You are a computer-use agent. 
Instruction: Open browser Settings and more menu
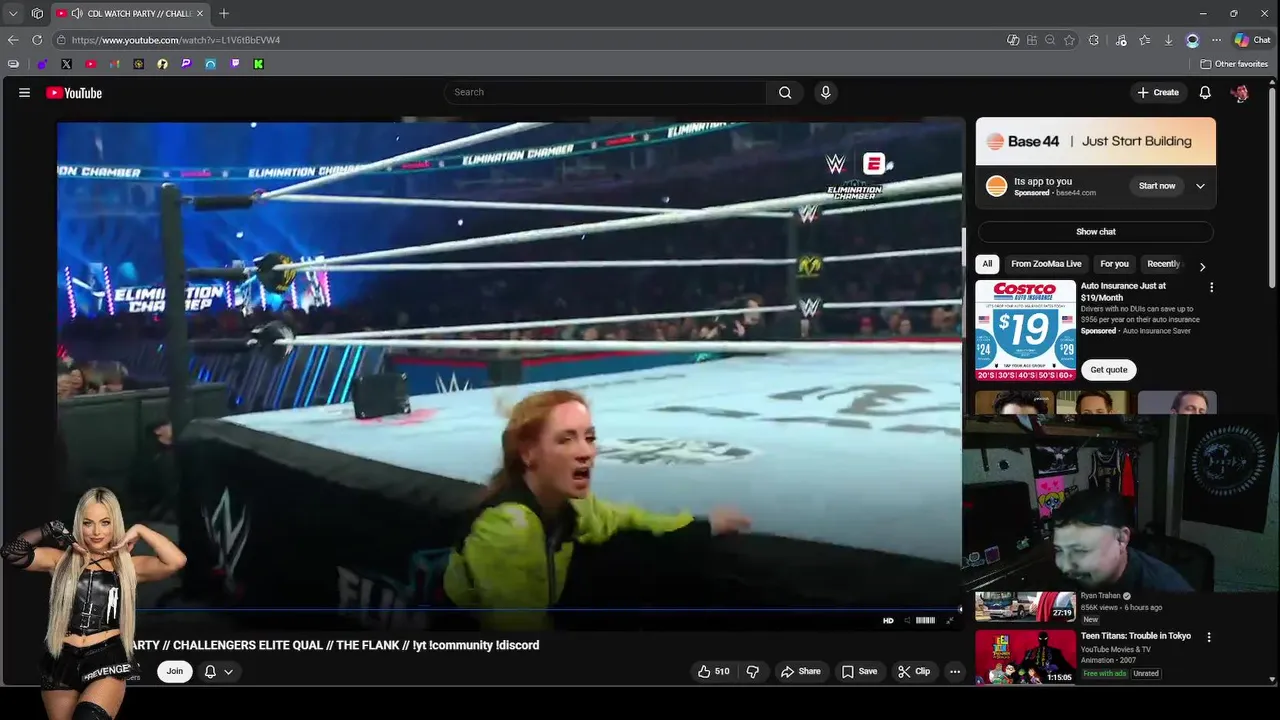pos(1216,40)
